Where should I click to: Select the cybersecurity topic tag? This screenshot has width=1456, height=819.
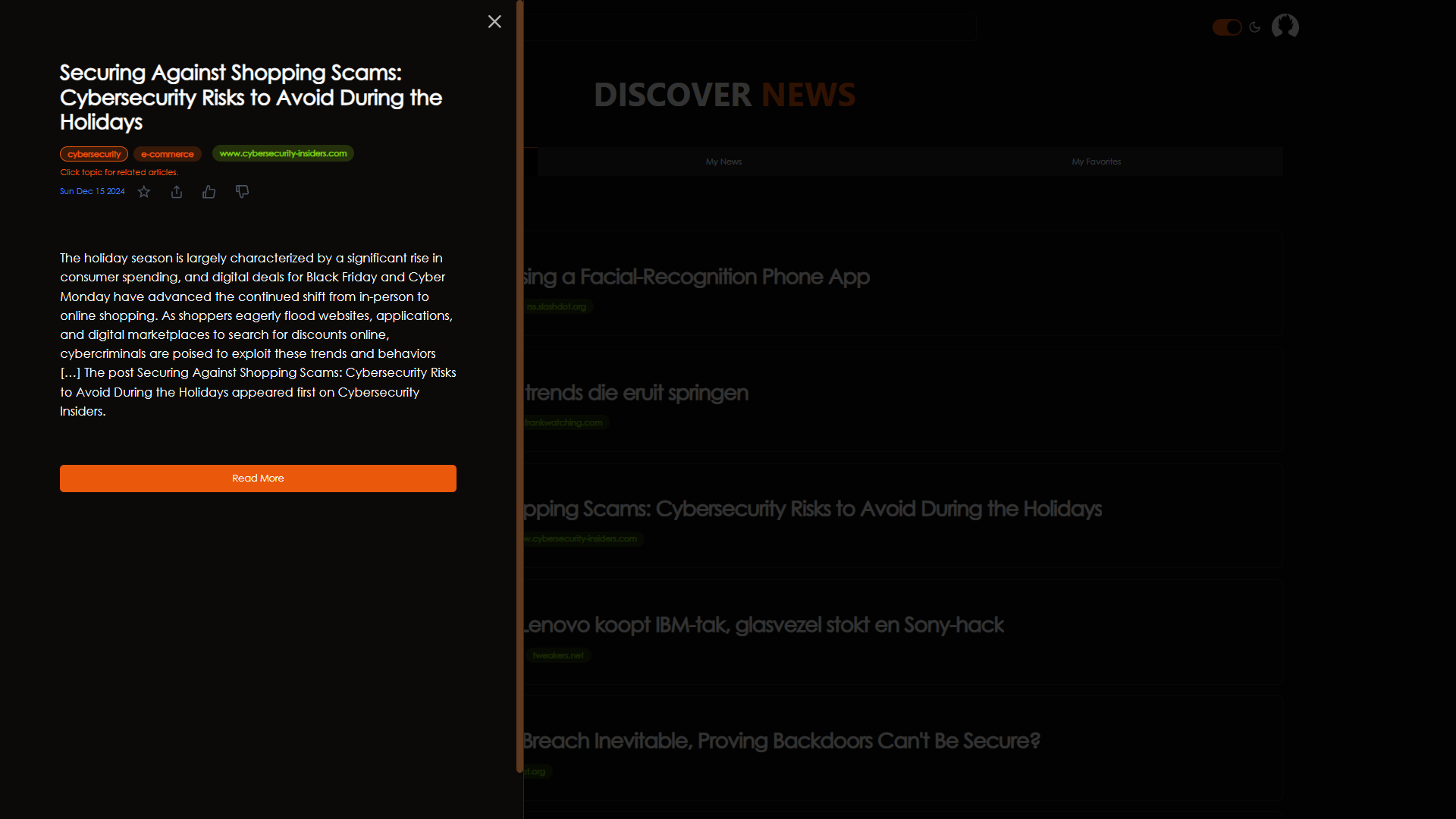coord(94,154)
